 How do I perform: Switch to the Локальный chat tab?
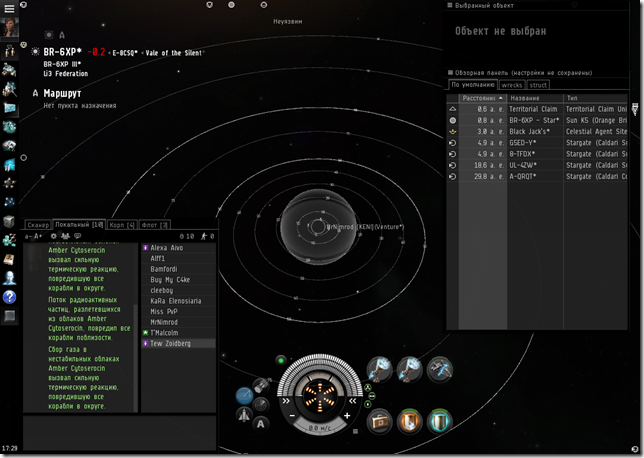point(79,224)
